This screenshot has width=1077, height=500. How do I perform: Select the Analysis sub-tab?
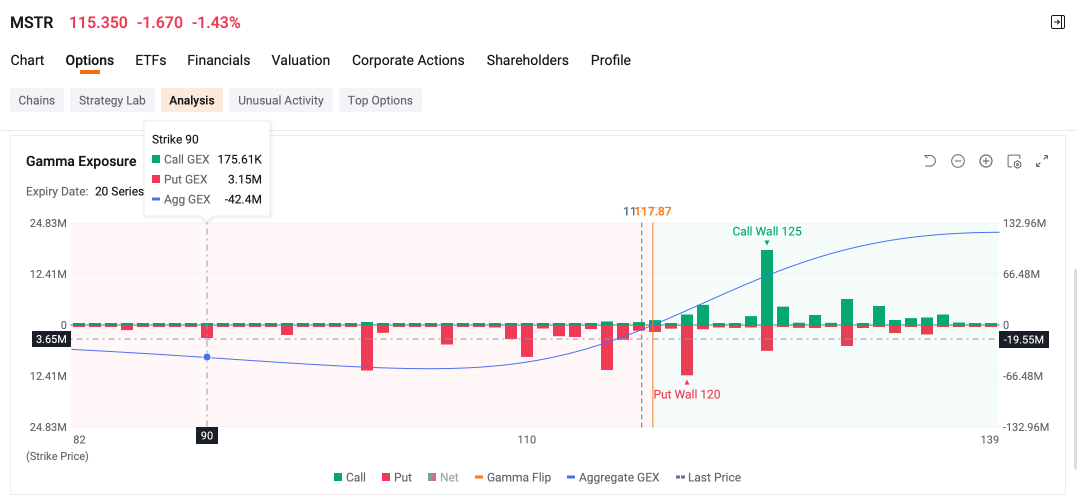(192, 100)
